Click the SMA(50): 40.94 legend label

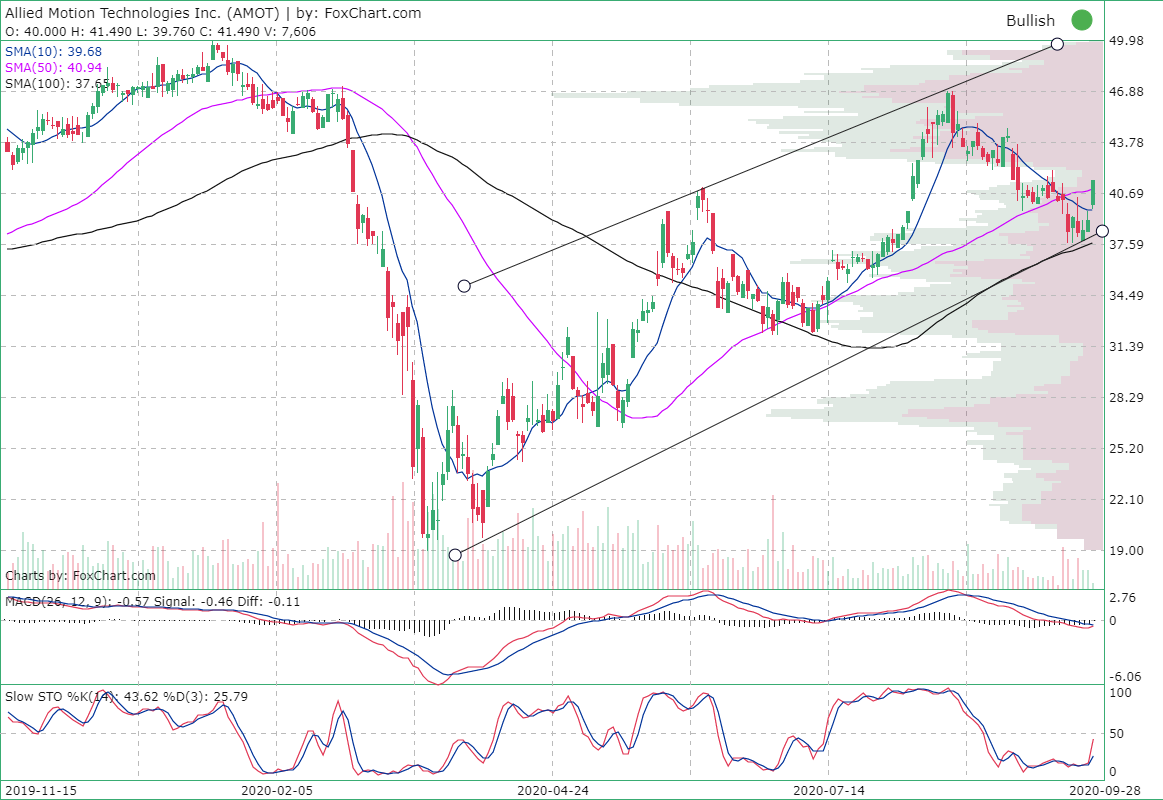coord(53,68)
